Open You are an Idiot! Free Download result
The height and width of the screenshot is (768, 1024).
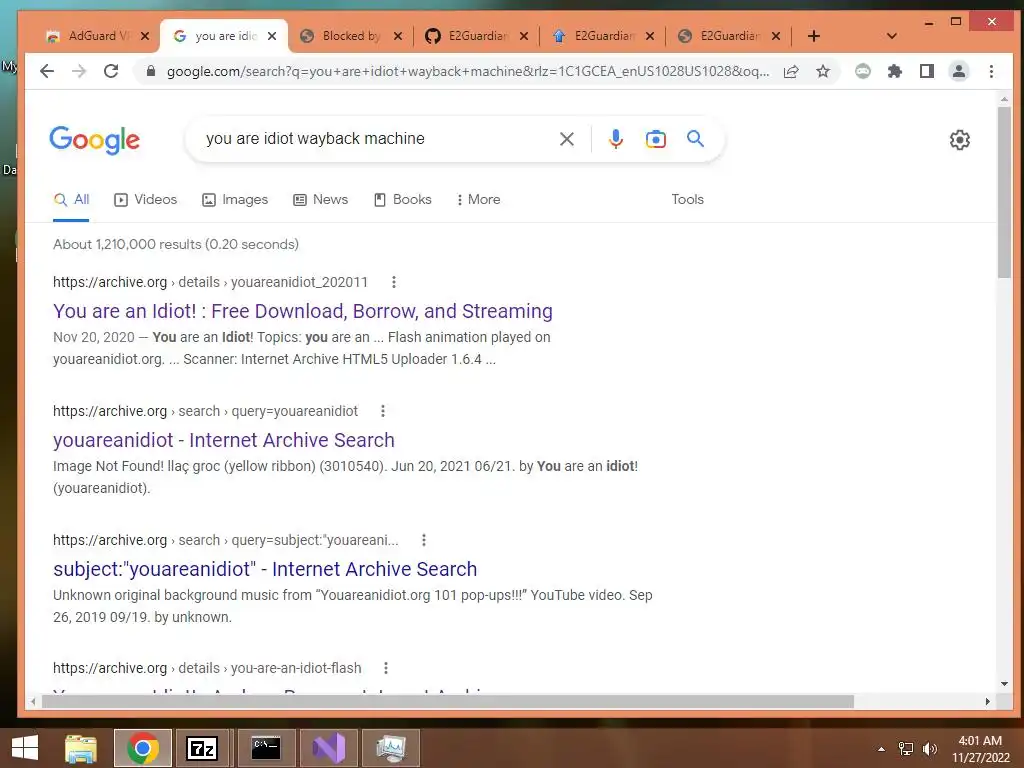(303, 311)
